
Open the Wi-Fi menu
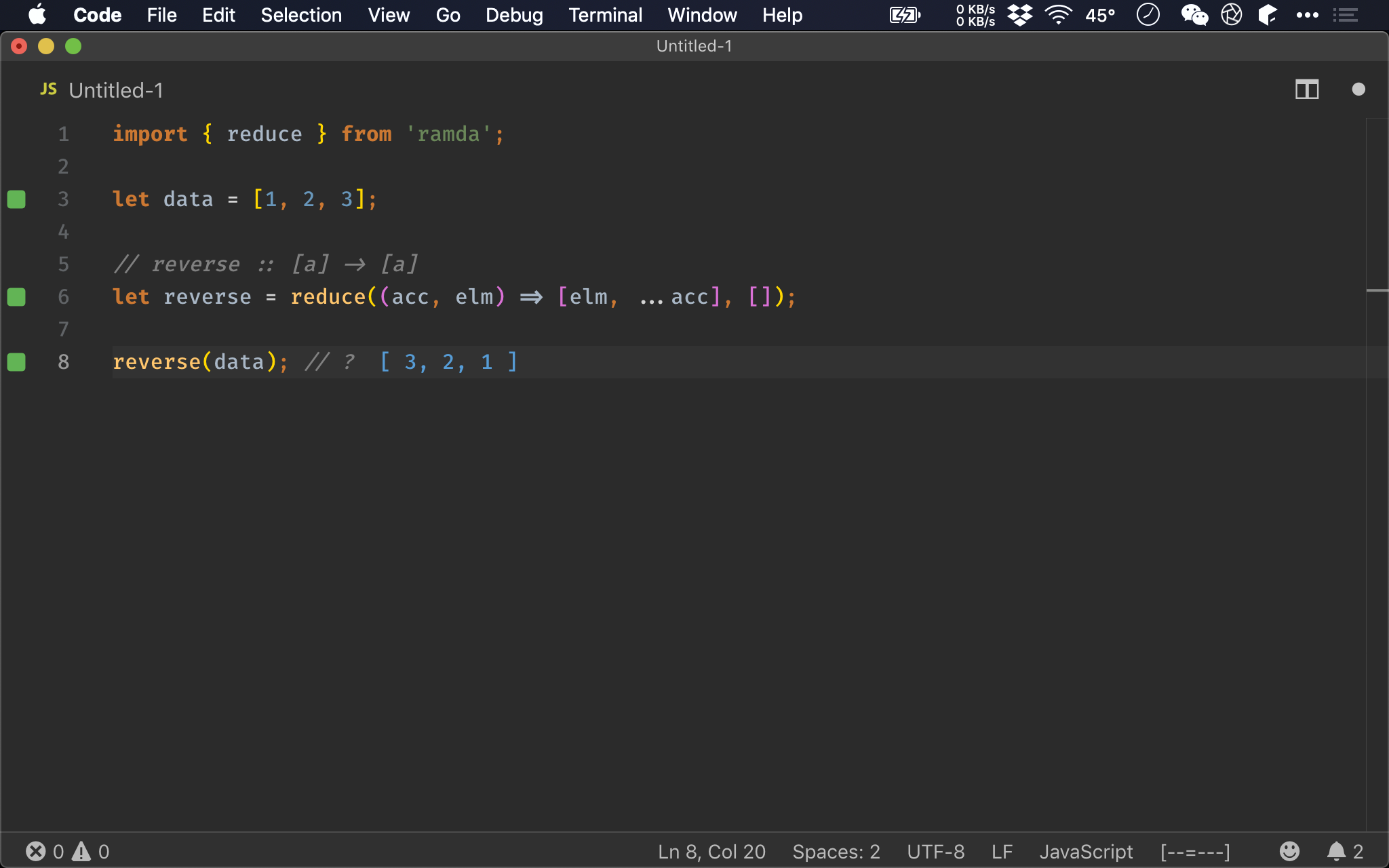[x=1058, y=15]
